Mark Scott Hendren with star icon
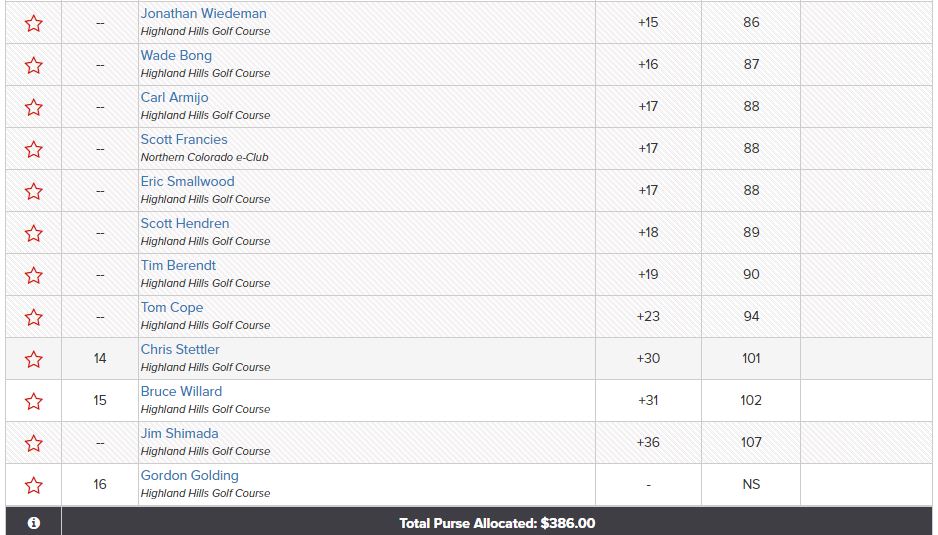Screen dimensions: 938x535 click(x=34, y=233)
